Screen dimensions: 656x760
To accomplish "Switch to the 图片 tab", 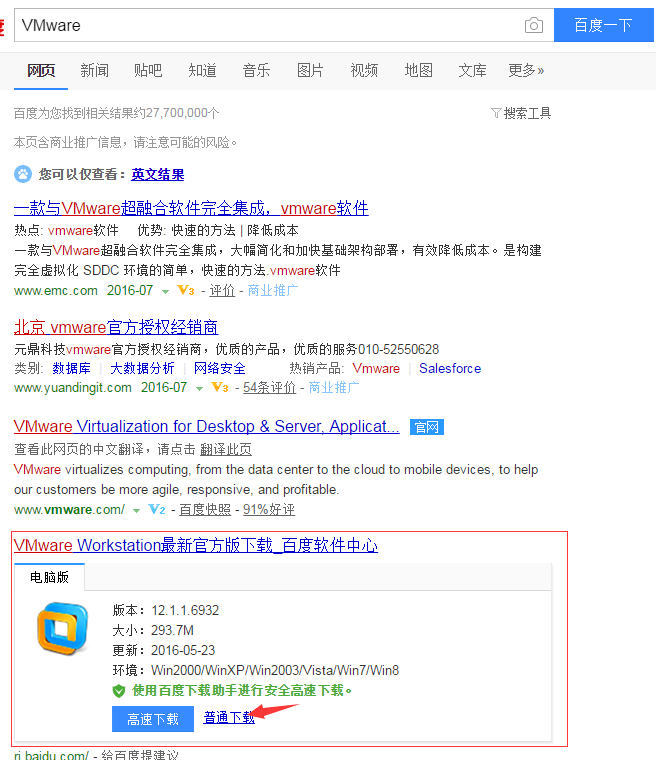I will 310,71.
